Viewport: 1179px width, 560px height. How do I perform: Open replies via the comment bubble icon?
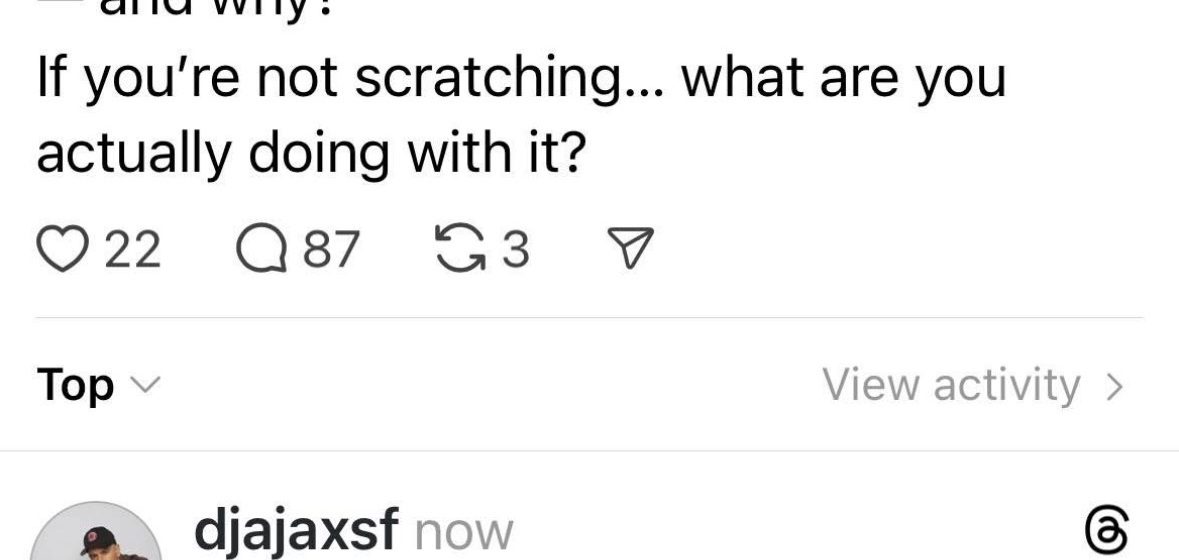coord(260,250)
